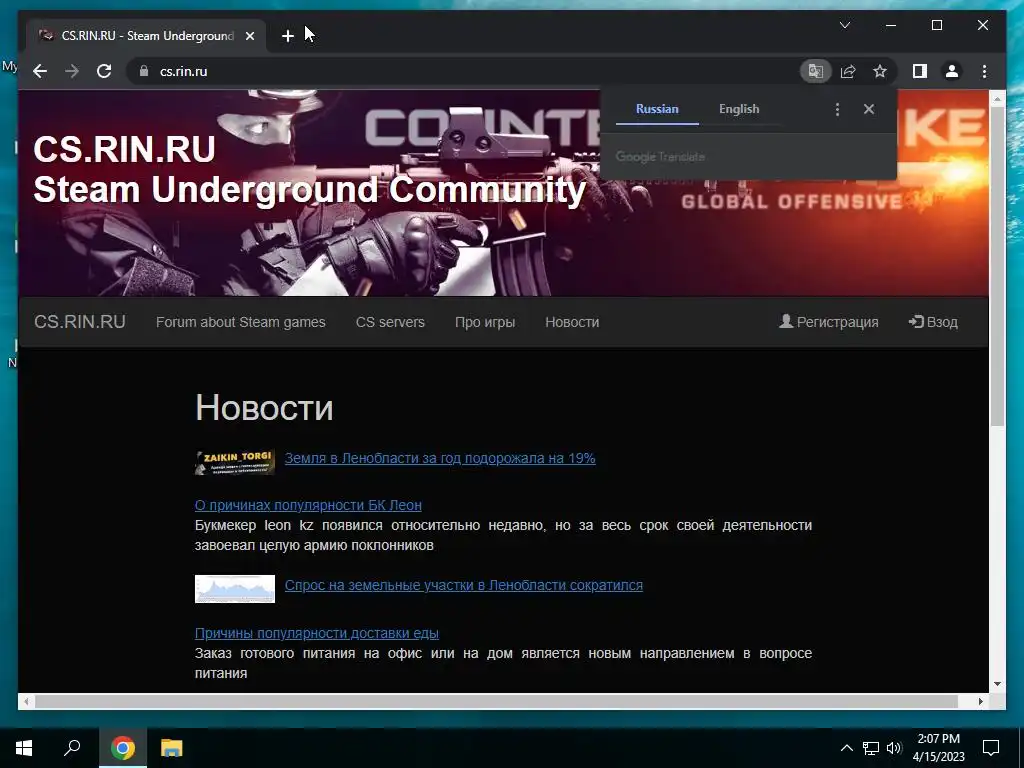Open the Новости nav item
This screenshot has height=768, width=1024.
point(572,322)
